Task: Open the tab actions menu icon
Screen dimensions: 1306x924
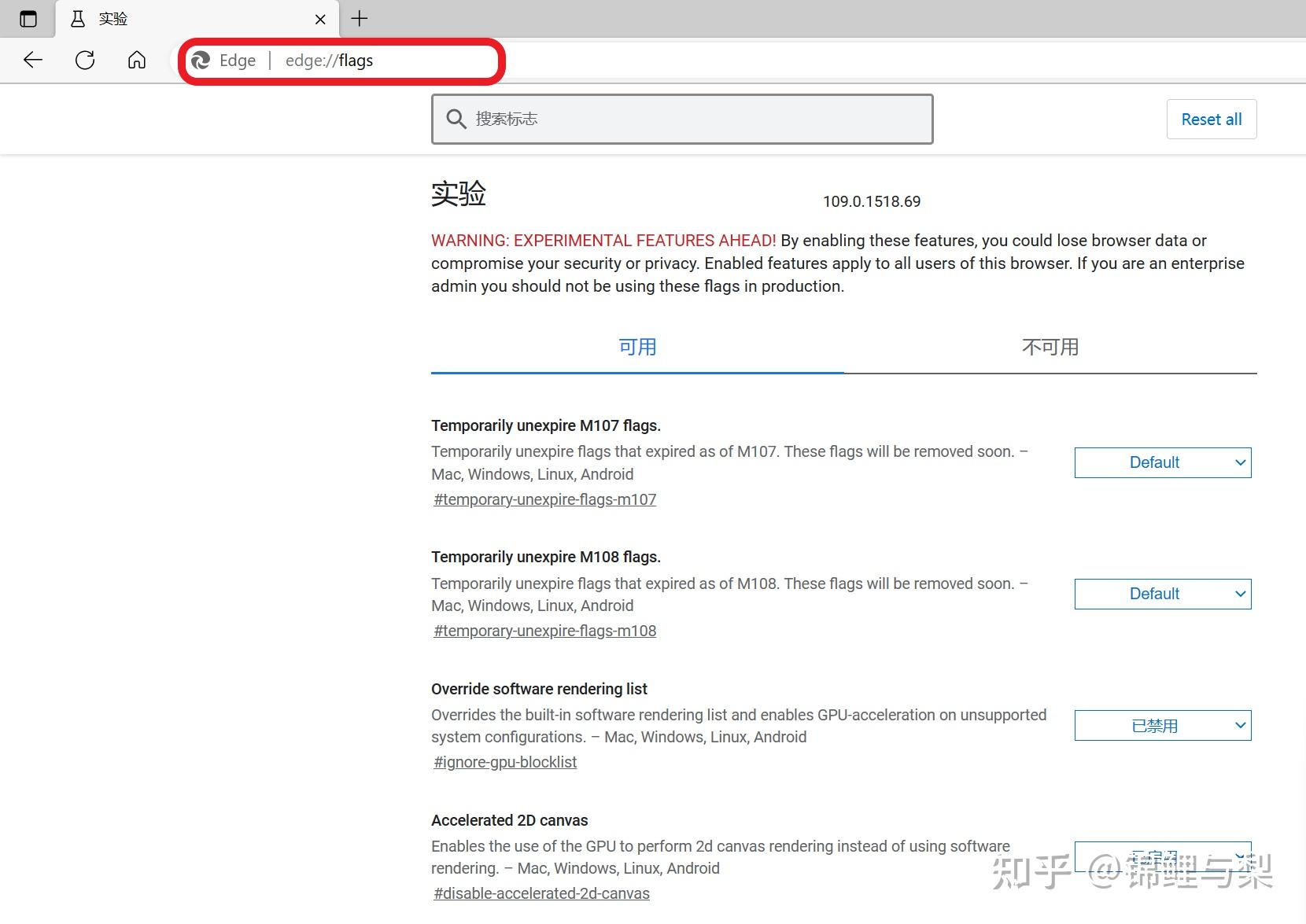Action: (28, 19)
